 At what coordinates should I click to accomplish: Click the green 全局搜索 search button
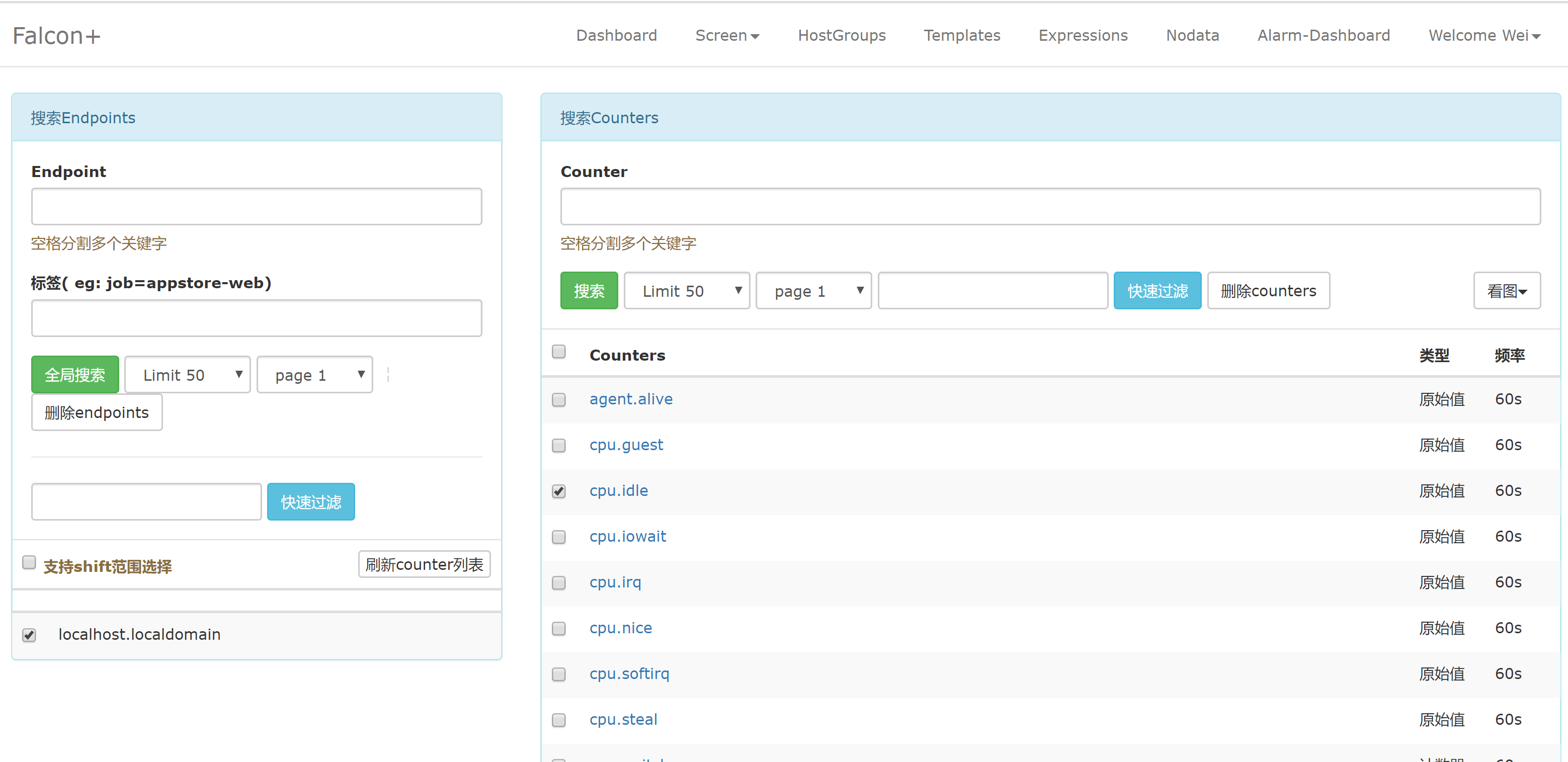click(x=75, y=374)
